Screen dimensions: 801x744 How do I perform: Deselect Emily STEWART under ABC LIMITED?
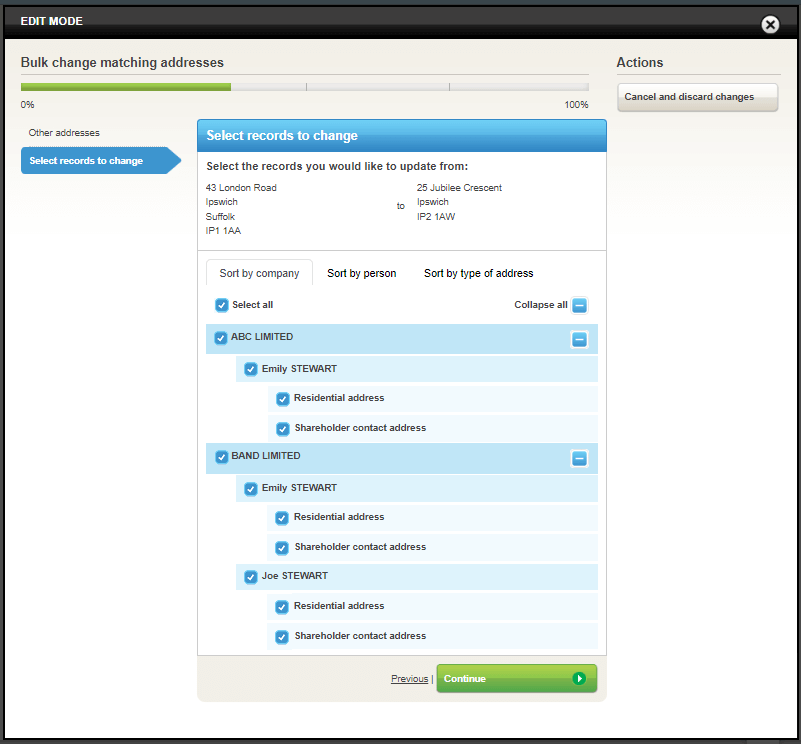(x=251, y=369)
